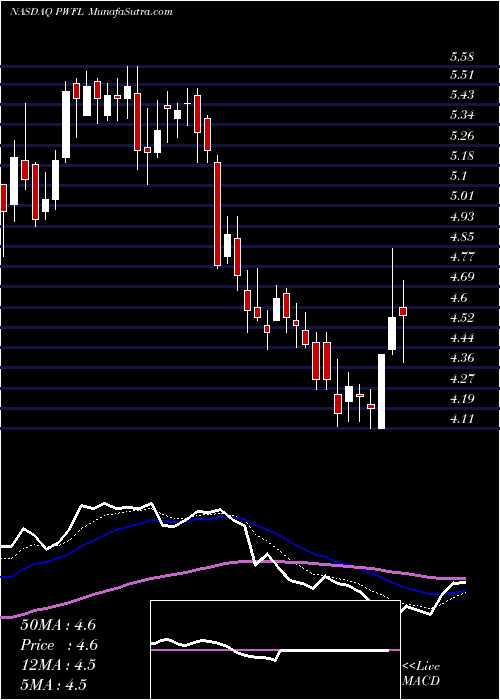This screenshot has width=500, height=700.
Task: Click the 4.93 price axis label
Action: point(462,216)
